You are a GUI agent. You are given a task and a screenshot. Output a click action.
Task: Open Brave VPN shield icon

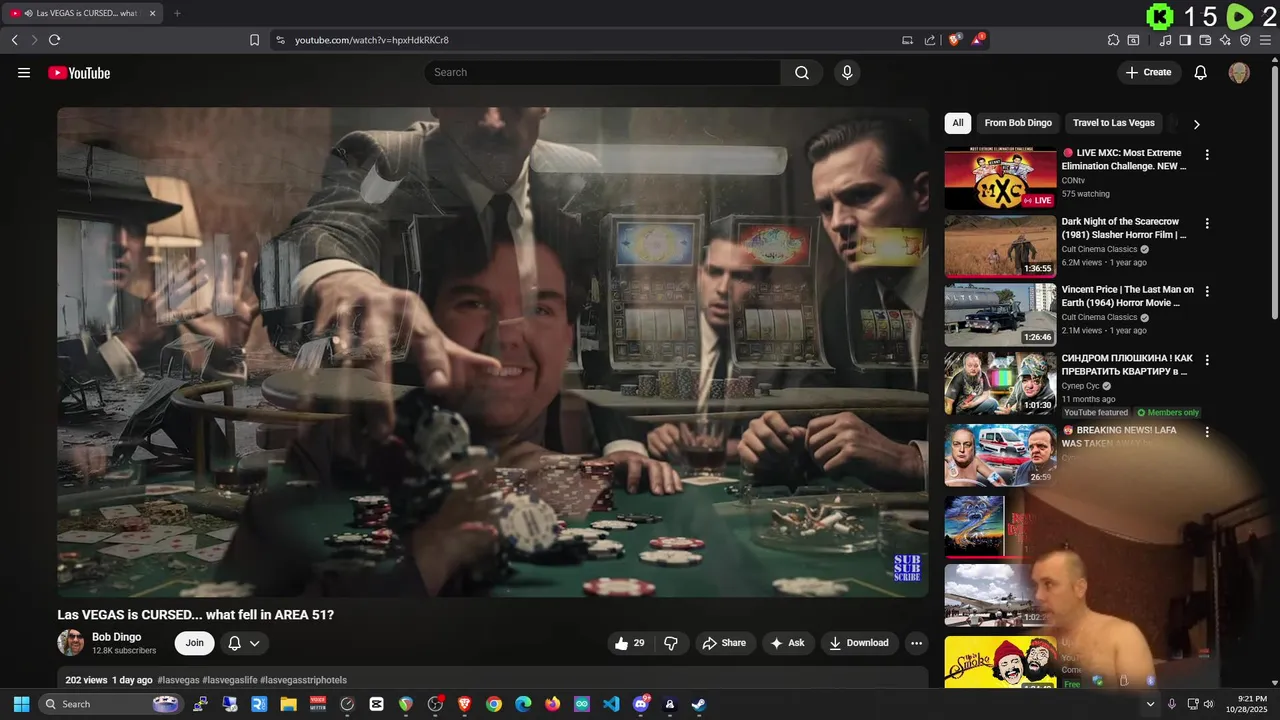pos(1245,40)
